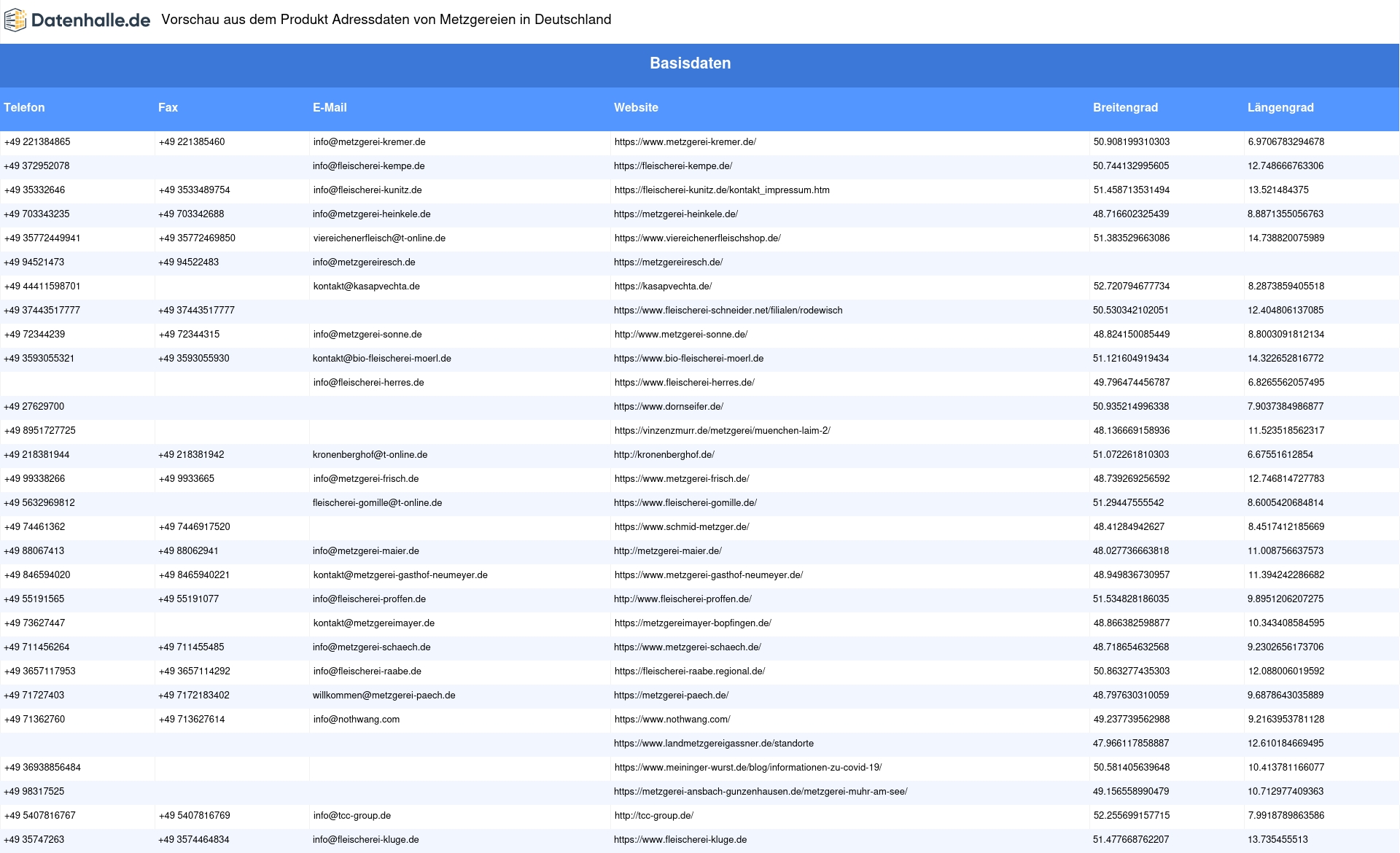Image resolution: width=1400 pixels, height=853 pixels.
Task: Select latitude value 47.966117858887
Action: point(1131,744)
